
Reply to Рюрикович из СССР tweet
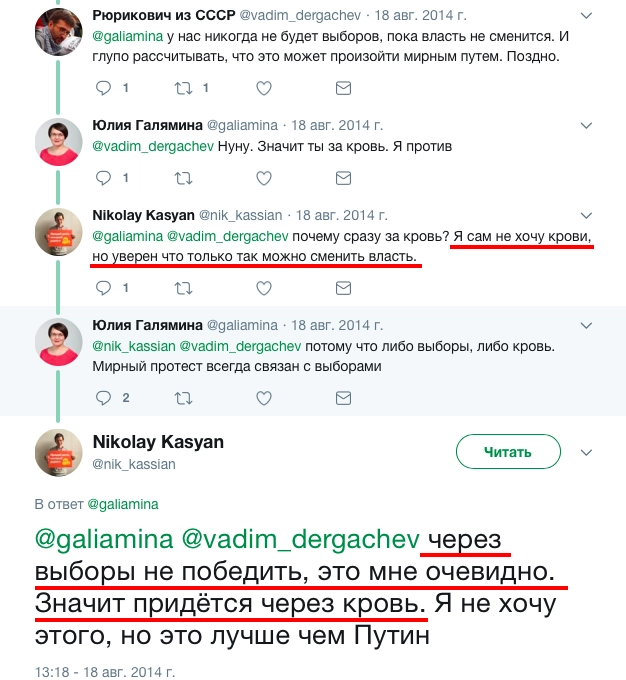pyautogui.click(x=104, y=88)
